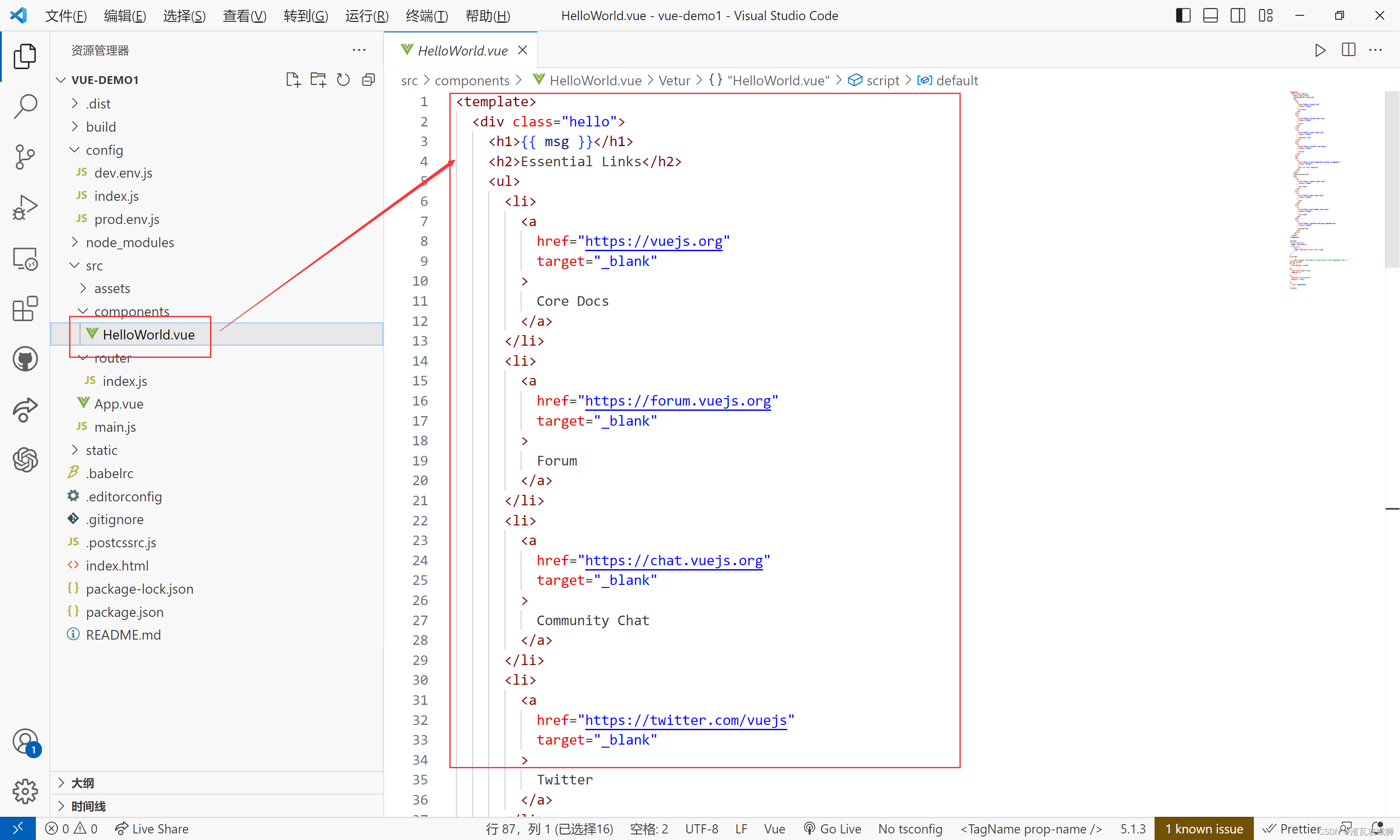Open explorer views and more actions menu

tap(359, 50)
